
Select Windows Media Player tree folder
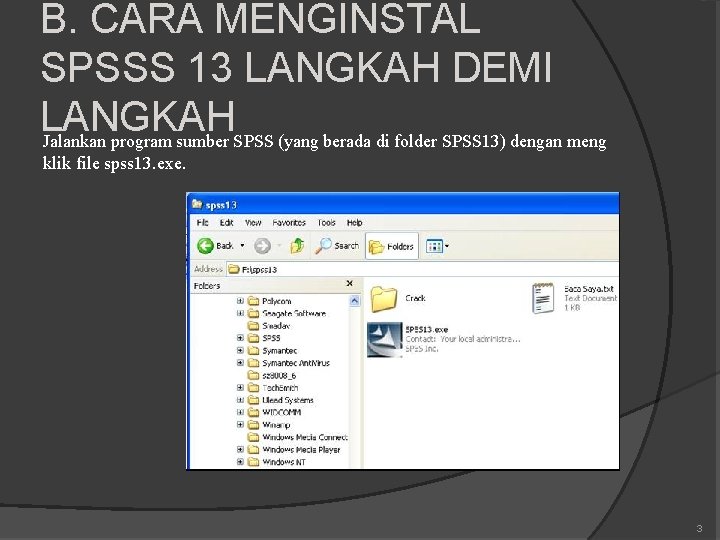click(x=294, y=450)
